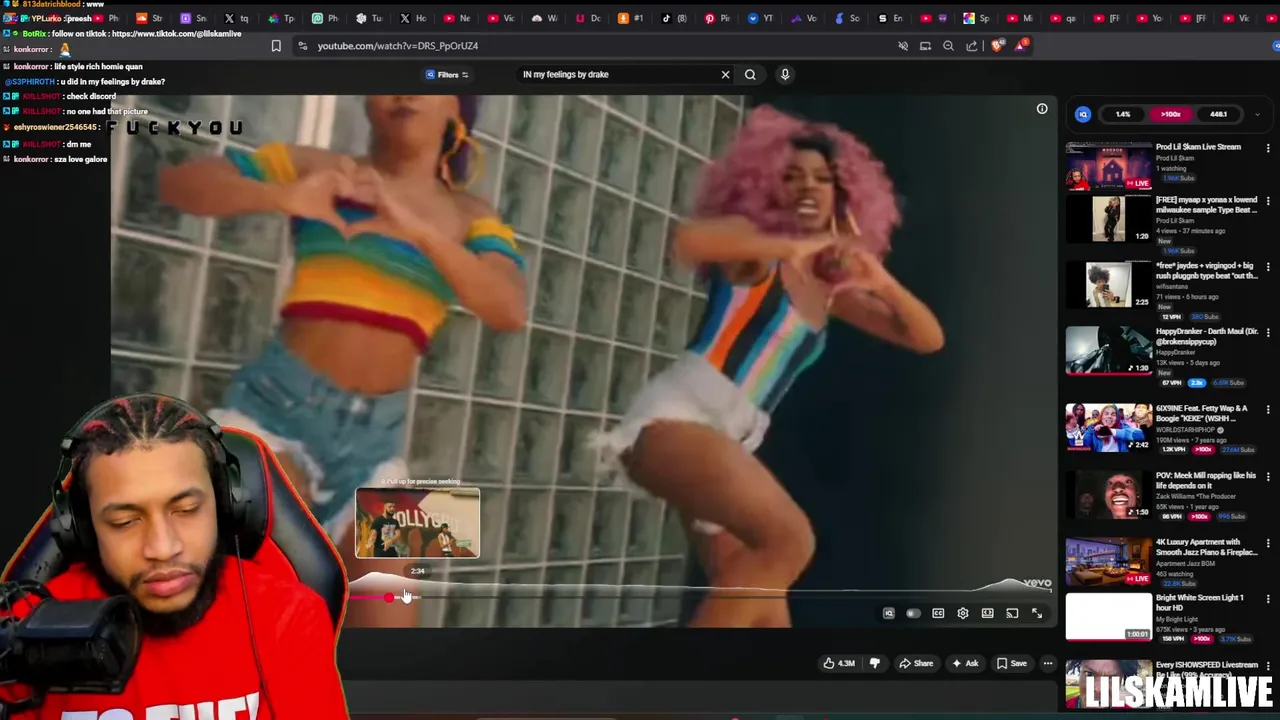The height and width of the screenshot is (720, 1280).
Task: Open player settings gear
Action: pos(963,614)
